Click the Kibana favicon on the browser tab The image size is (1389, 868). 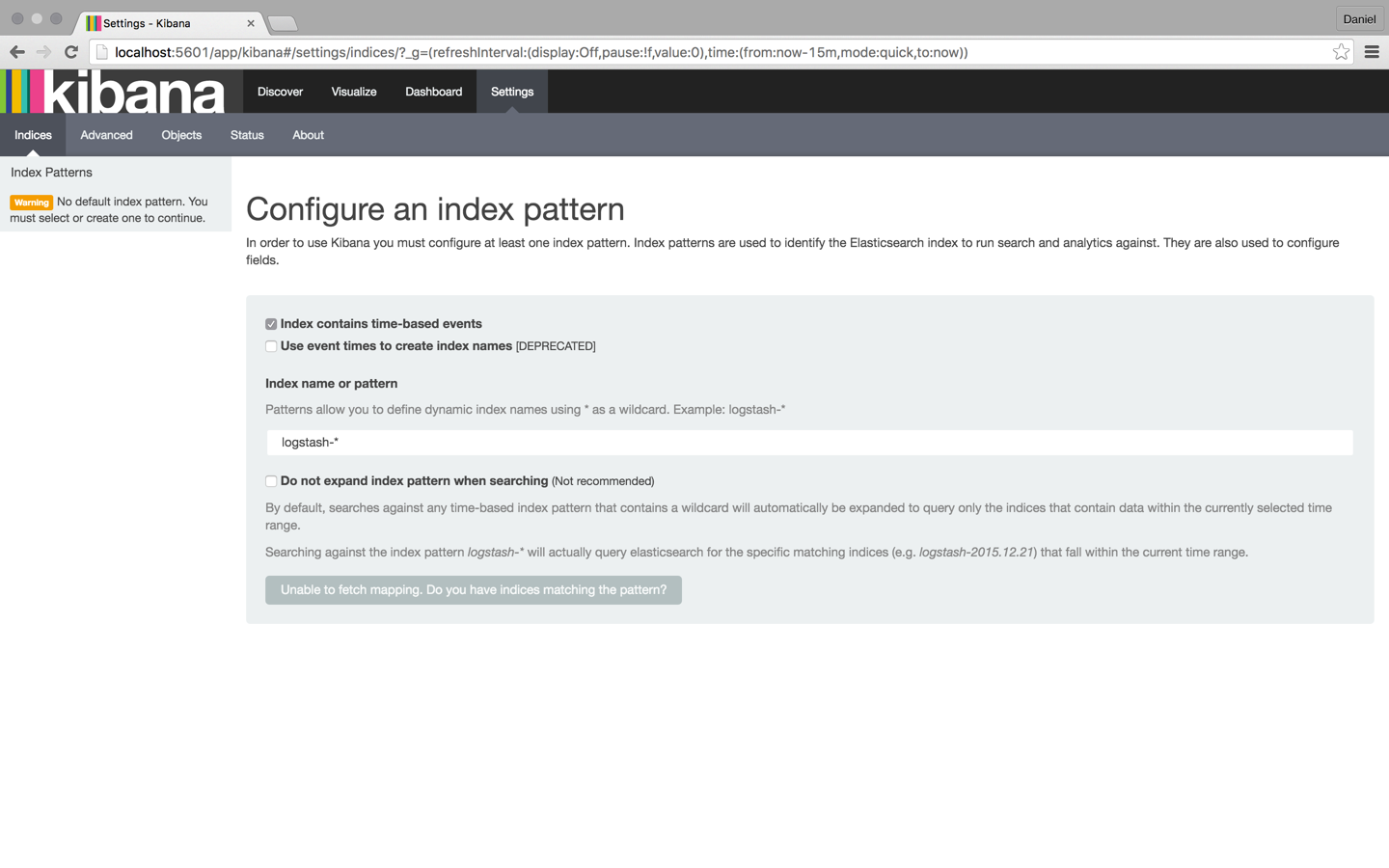pos(92,22)
